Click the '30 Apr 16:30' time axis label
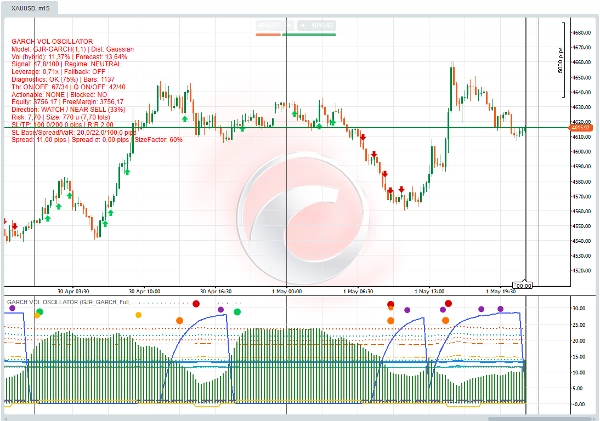 click(216, 291)
